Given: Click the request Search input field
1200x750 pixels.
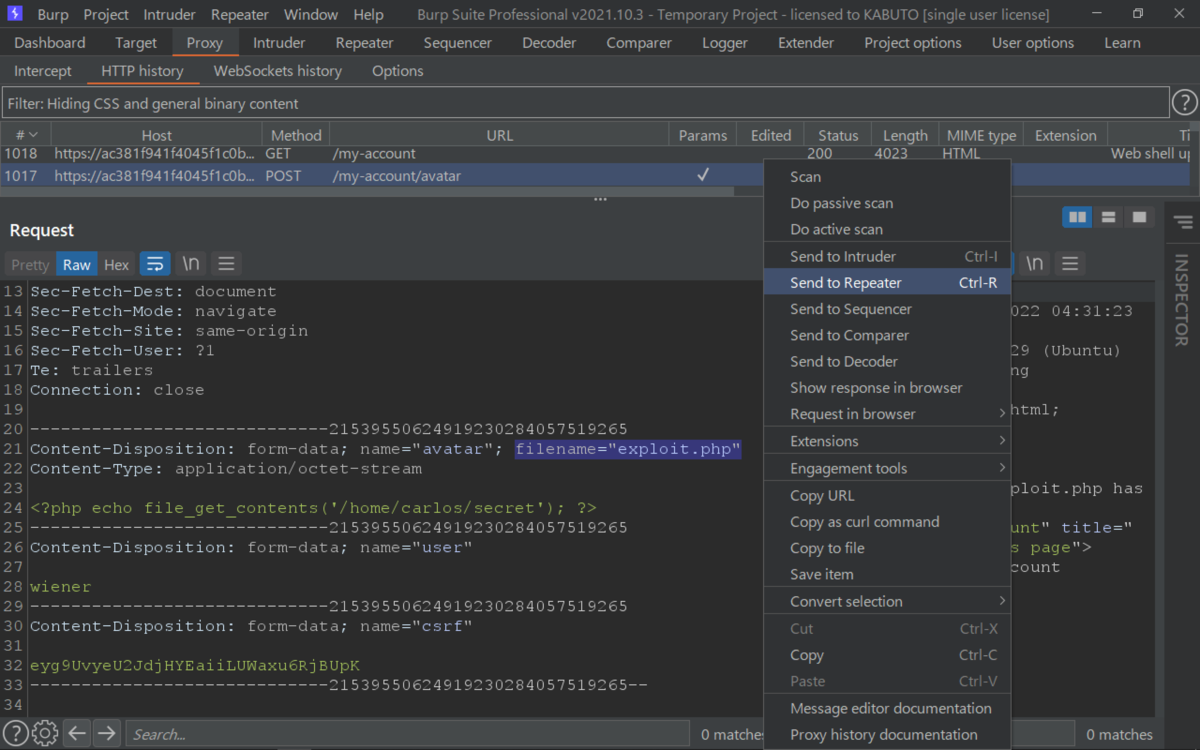Looking at the screenshot, I should (407, 734).
